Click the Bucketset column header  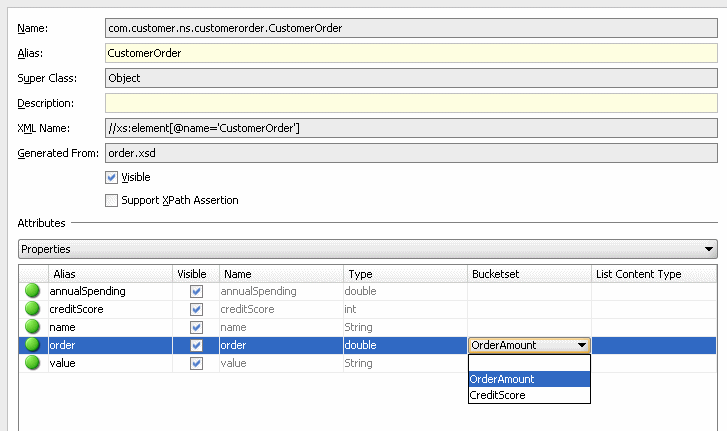pyautogui.click(x=529, y=273)
